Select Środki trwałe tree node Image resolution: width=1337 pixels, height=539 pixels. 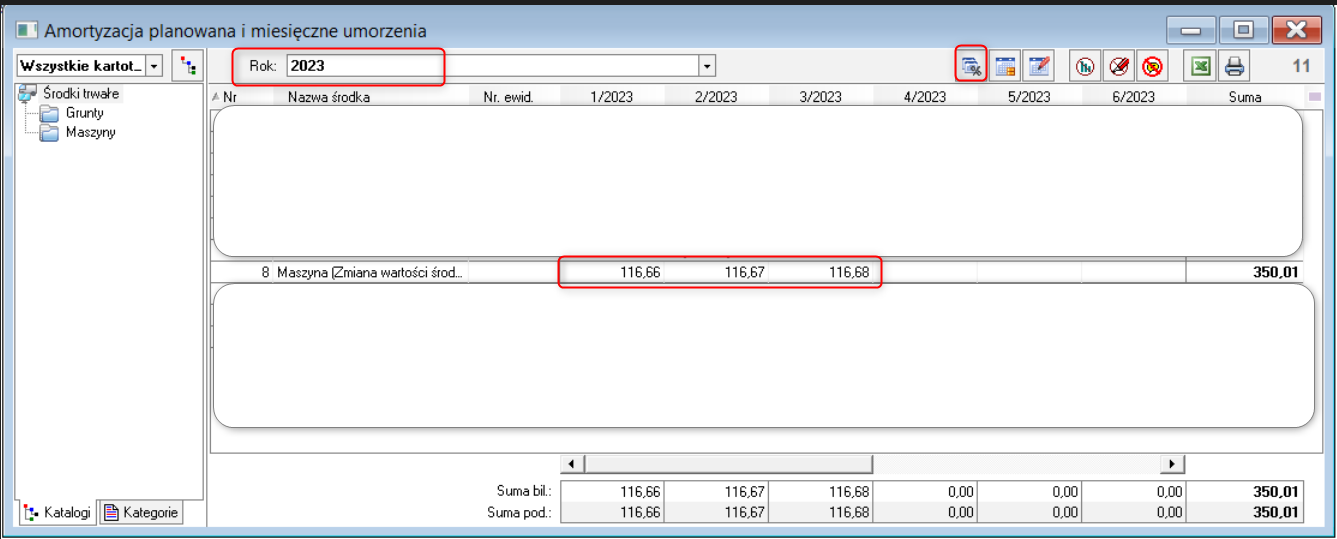pyautogui.click(x=81, y=94)
